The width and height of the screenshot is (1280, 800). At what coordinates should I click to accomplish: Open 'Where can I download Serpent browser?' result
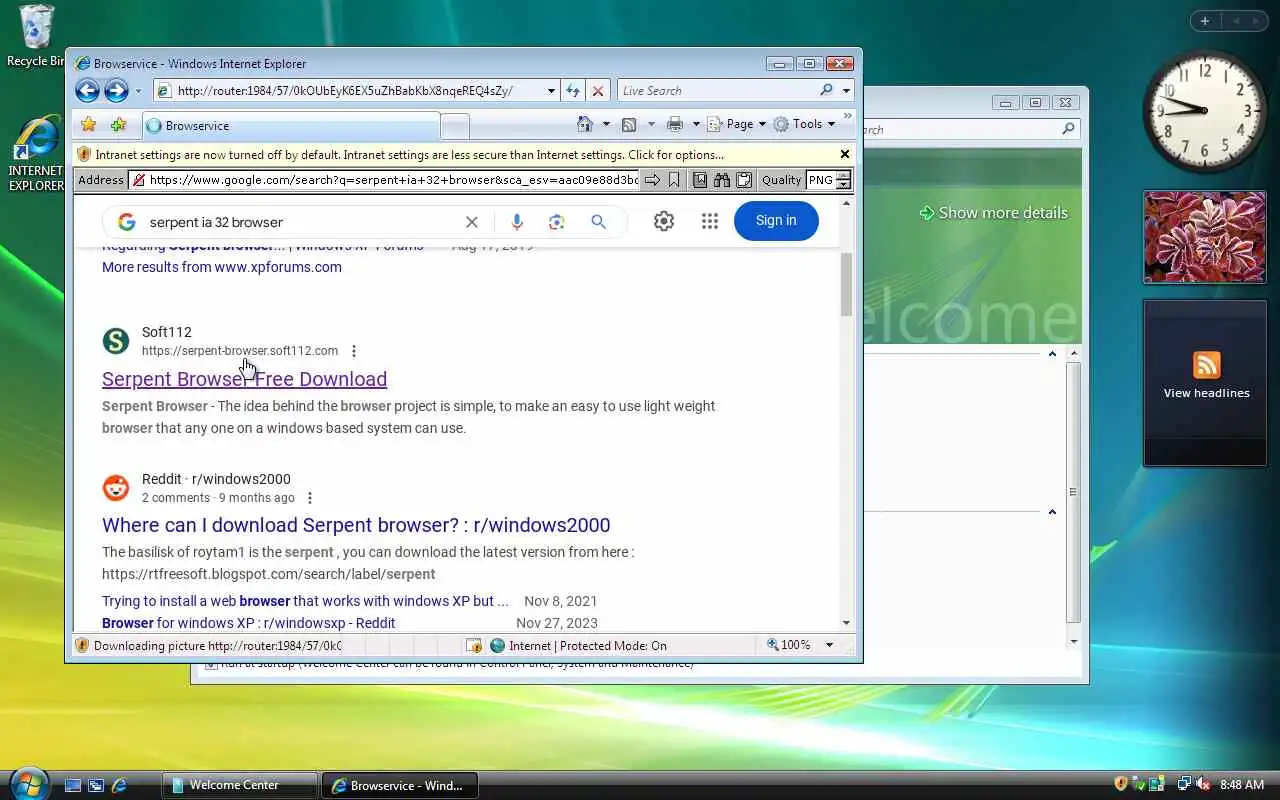356,525
